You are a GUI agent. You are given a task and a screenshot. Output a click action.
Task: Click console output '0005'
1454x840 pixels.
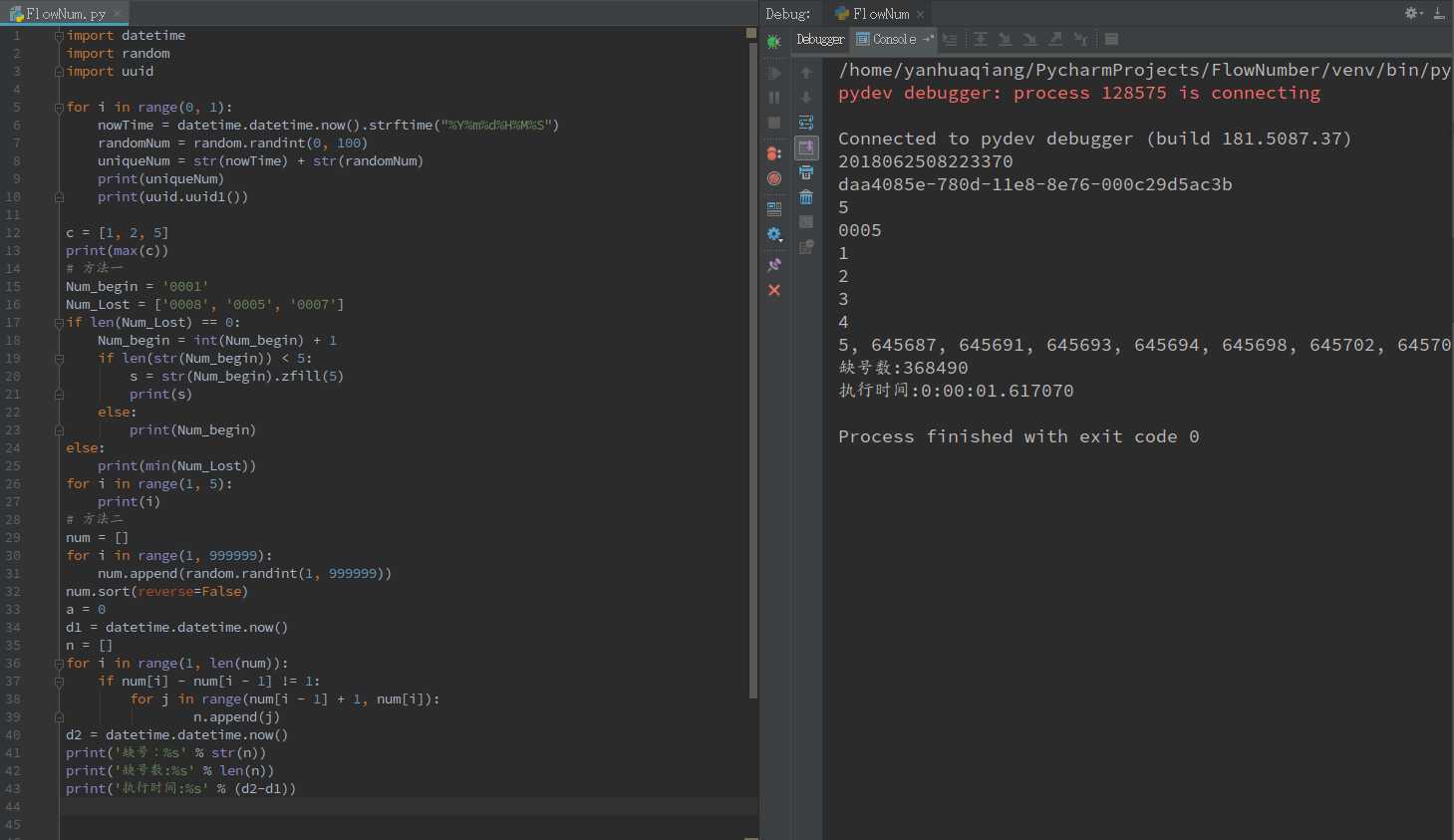[x=860, y=230]
